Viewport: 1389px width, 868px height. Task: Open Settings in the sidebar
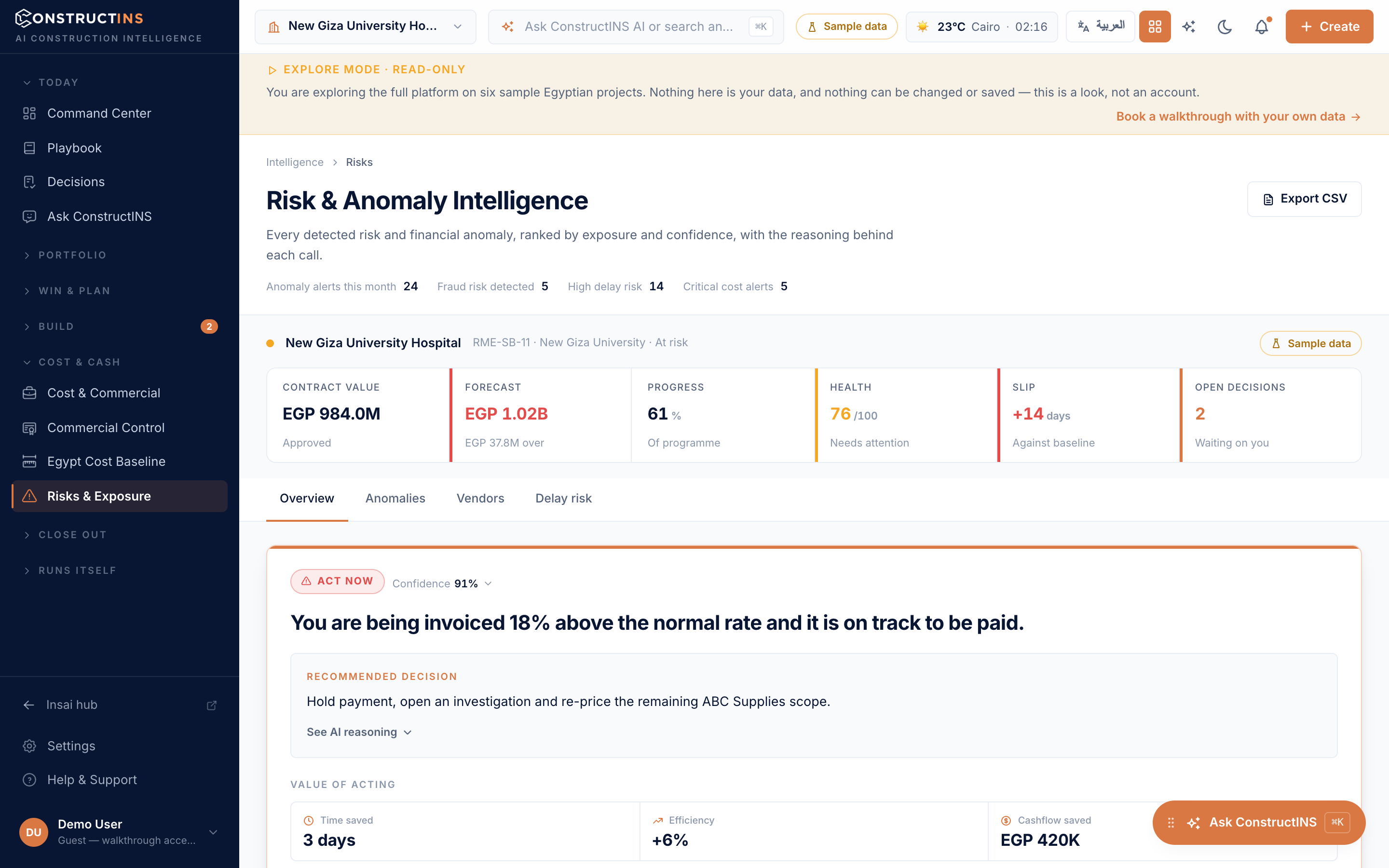(120, 746)
